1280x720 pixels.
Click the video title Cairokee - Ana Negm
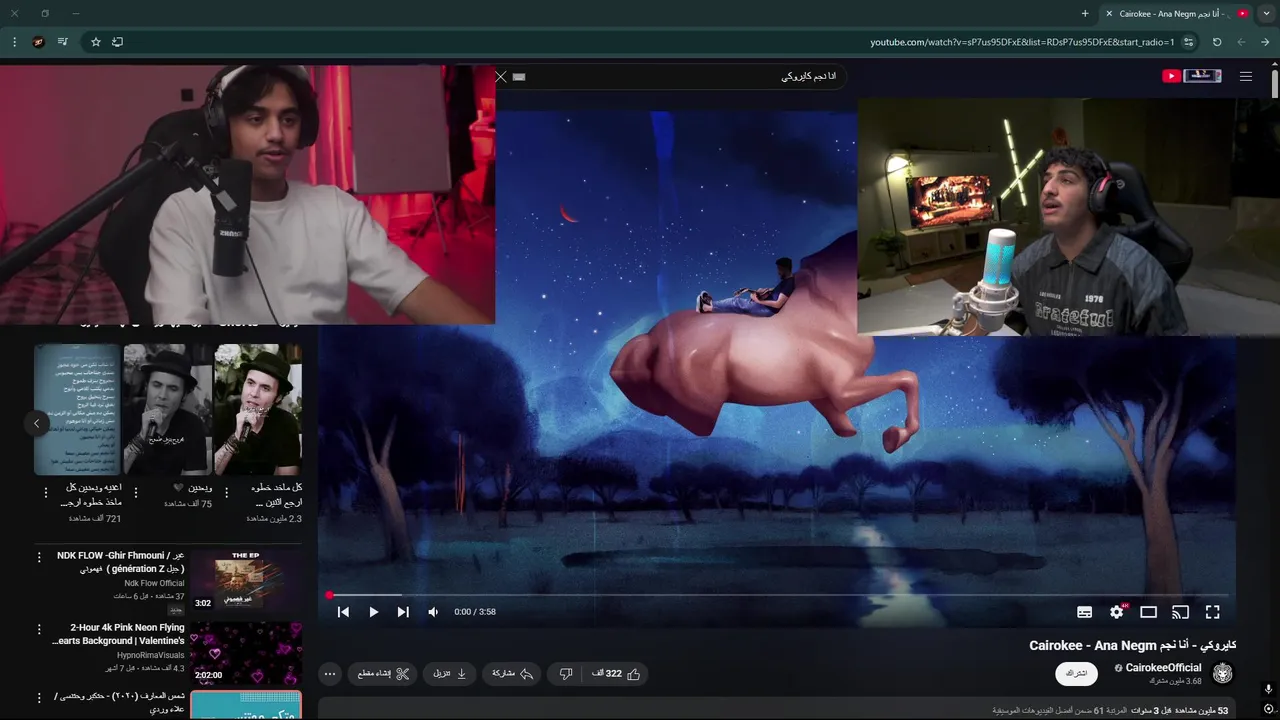click(1133, 645)
